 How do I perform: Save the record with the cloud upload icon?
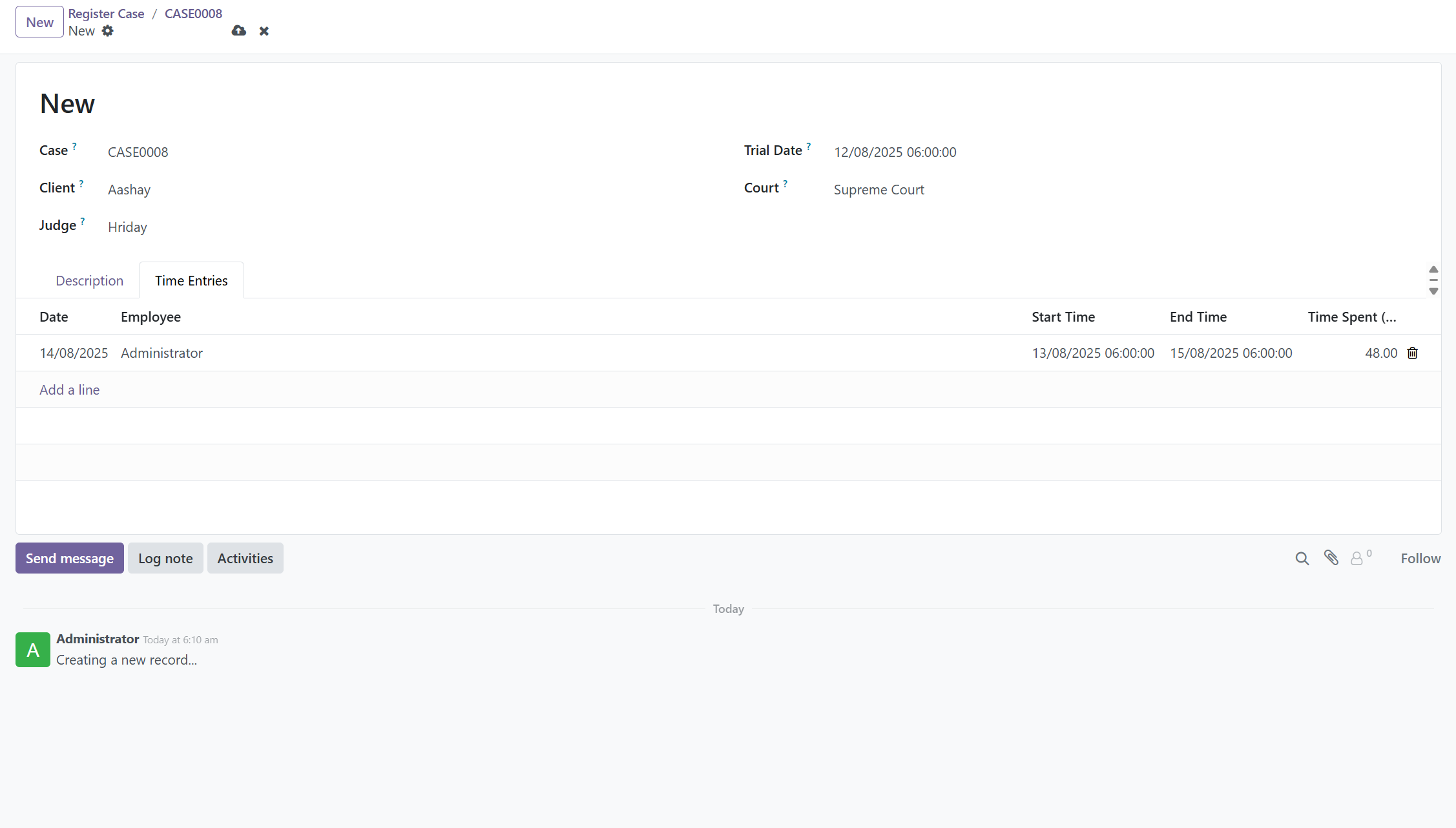(x=238, y=31)
